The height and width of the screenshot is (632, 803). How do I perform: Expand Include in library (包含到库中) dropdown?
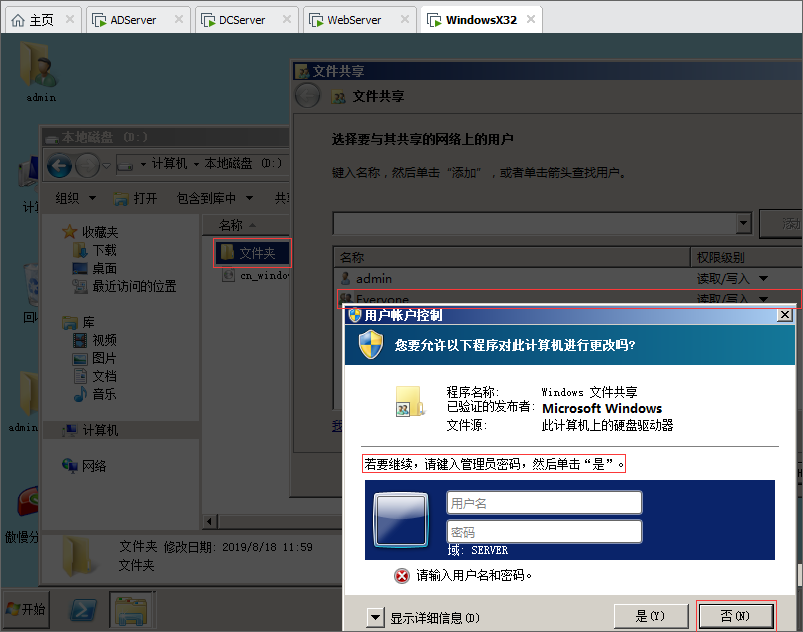tap(215, 198)
